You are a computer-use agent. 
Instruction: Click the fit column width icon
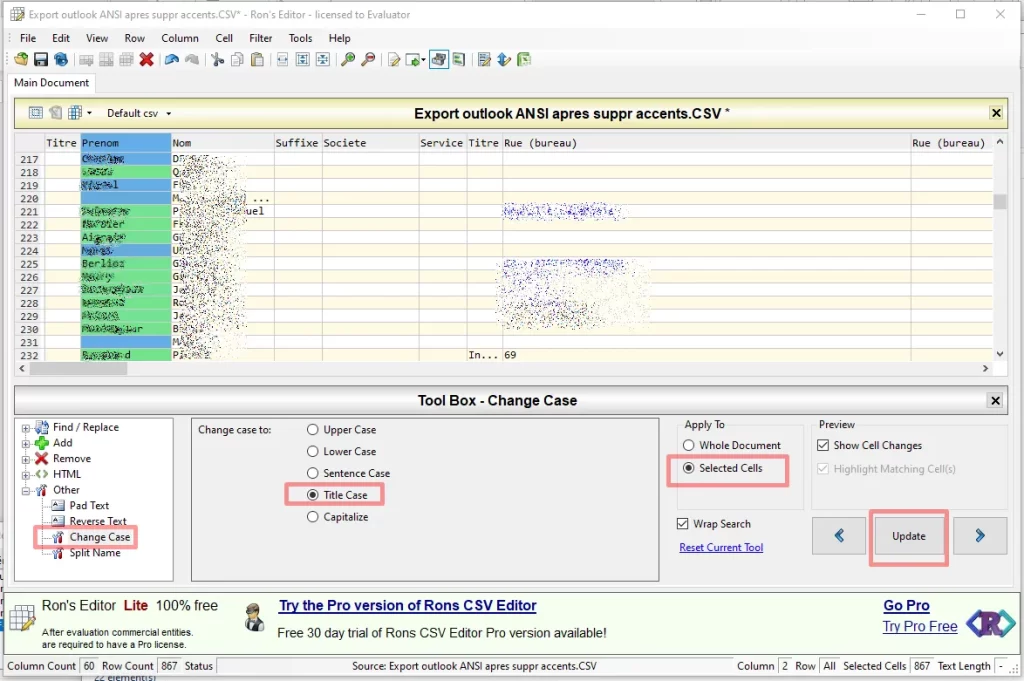pos(282,59)
